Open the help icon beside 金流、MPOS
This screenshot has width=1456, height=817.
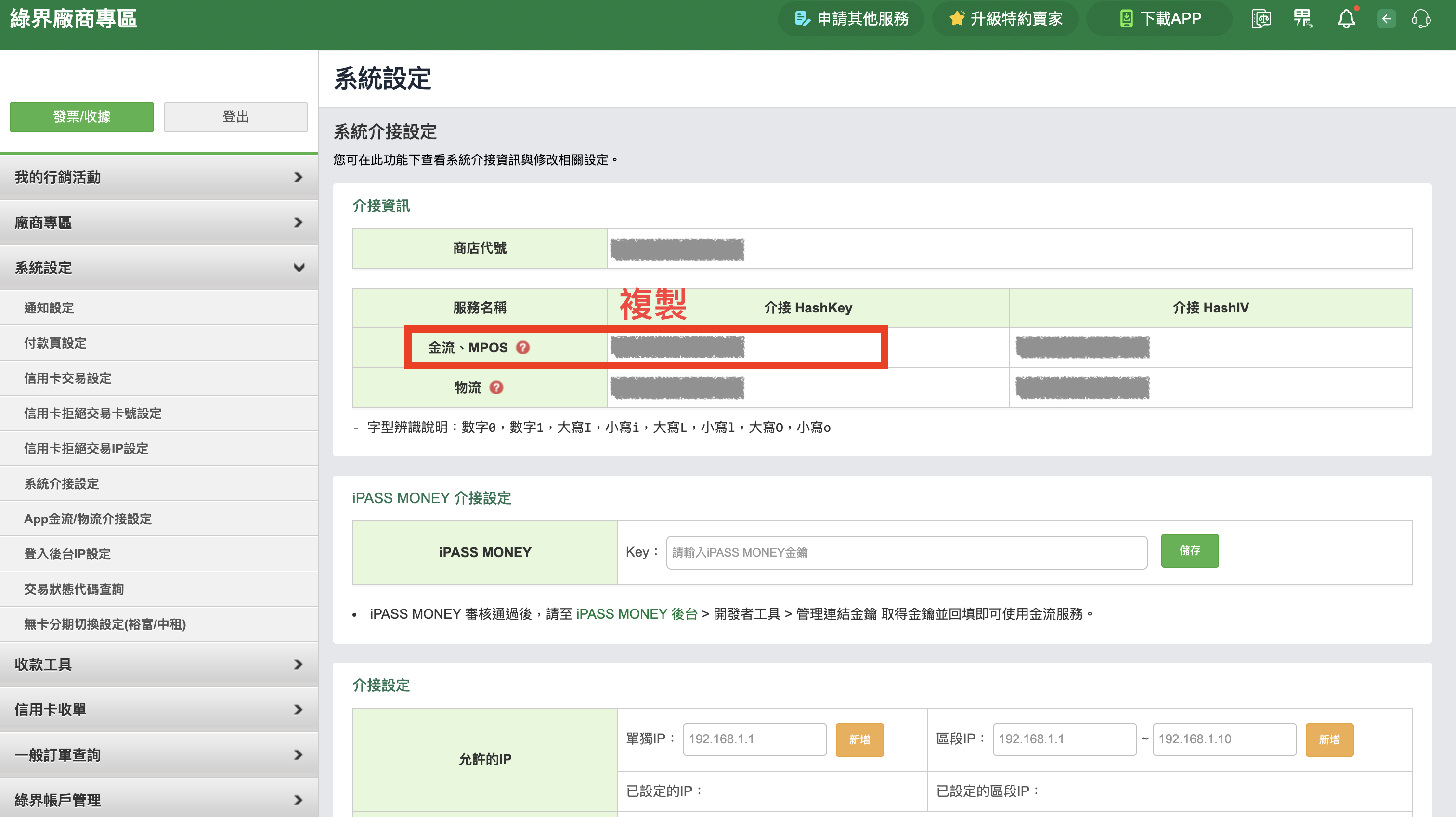(523, 348)
